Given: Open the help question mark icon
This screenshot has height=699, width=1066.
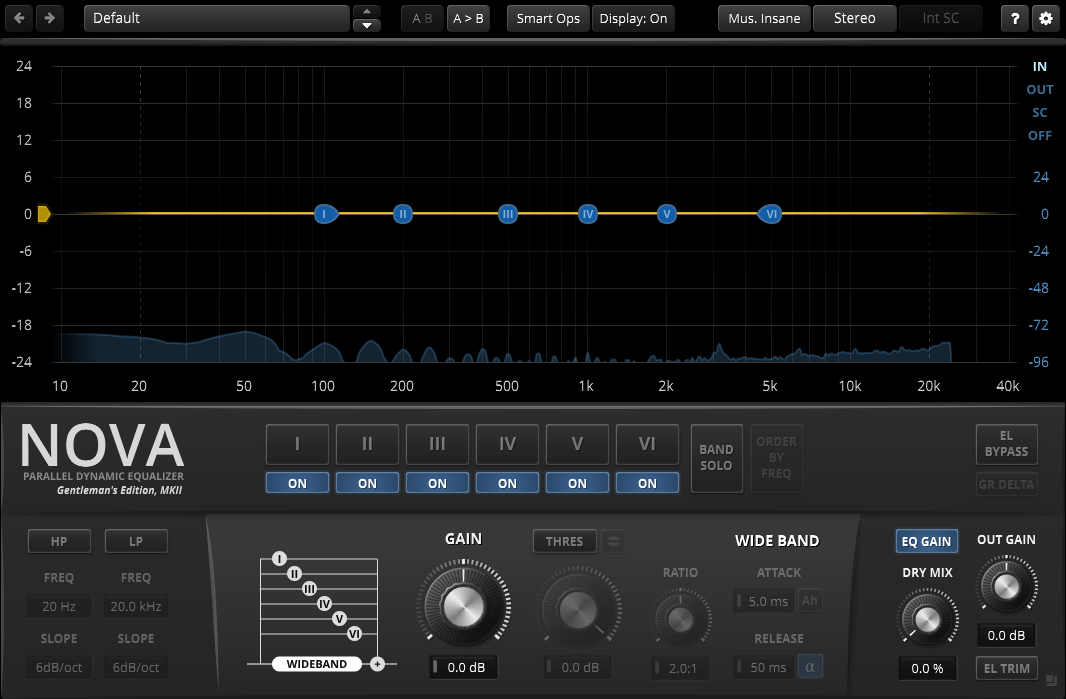Looking at the screenshot, I should click(x=1015, y=18).
